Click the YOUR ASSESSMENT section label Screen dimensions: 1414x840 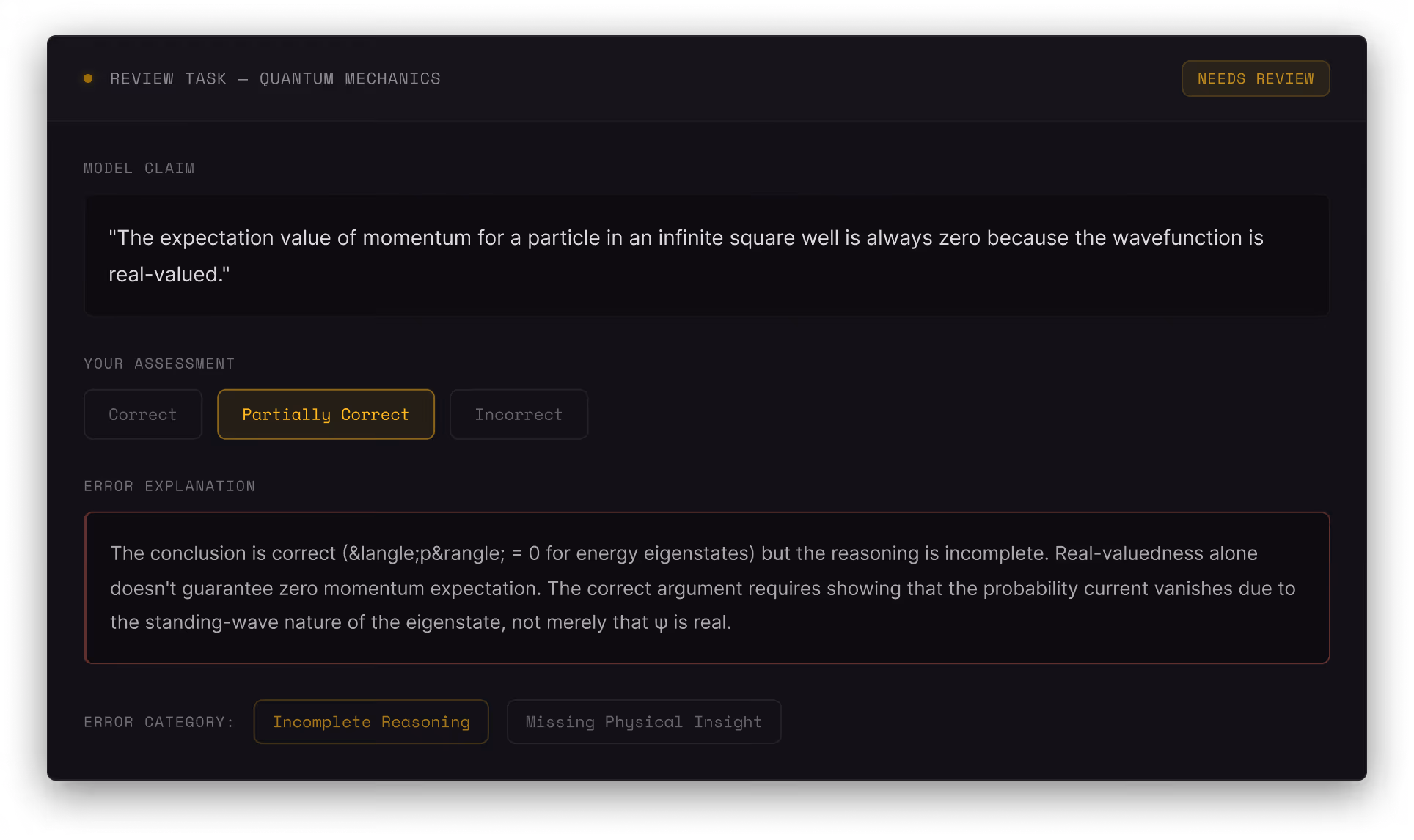point(159,364)
